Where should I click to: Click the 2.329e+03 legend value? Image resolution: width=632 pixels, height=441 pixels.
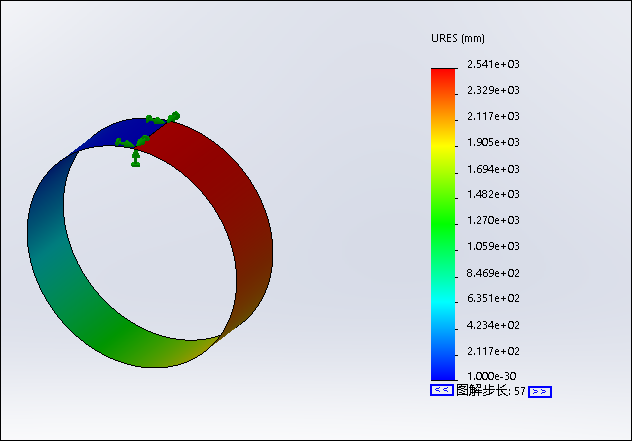click(493, 90)
